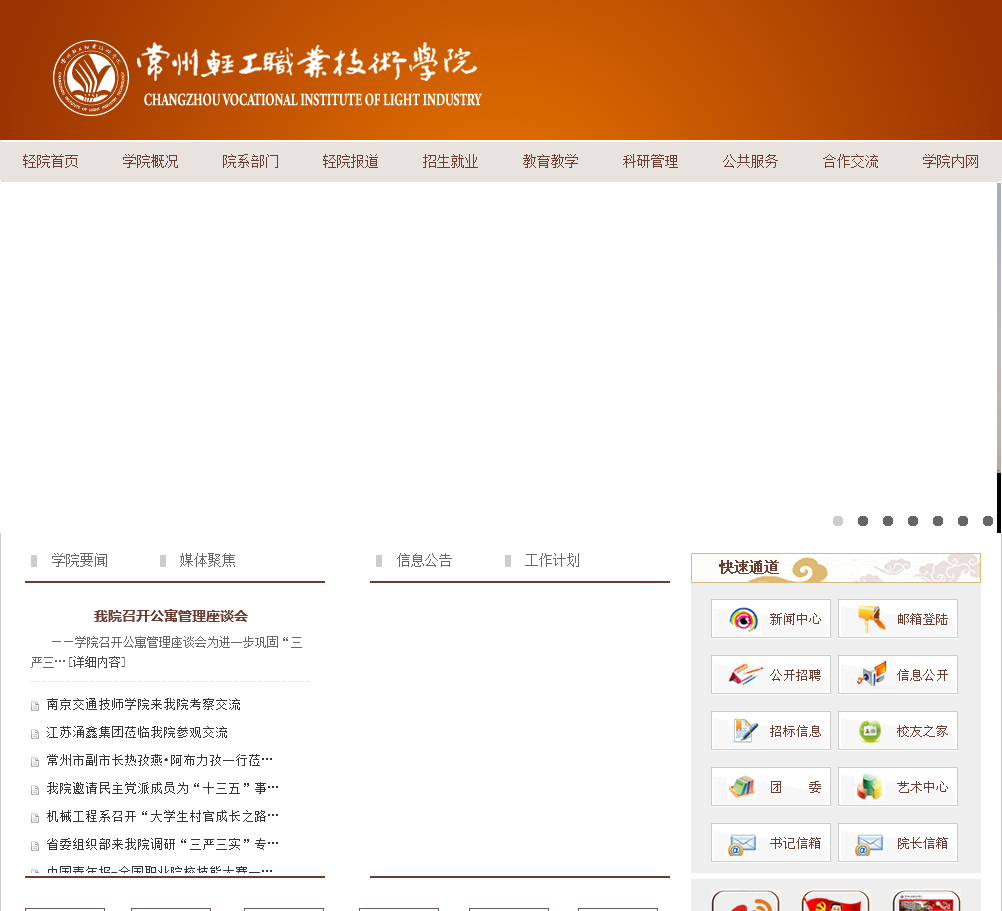Switch to the 工作计划 tab
Image resolution: width=1002 pixels, height=911 pixels.
click(552, 560)
